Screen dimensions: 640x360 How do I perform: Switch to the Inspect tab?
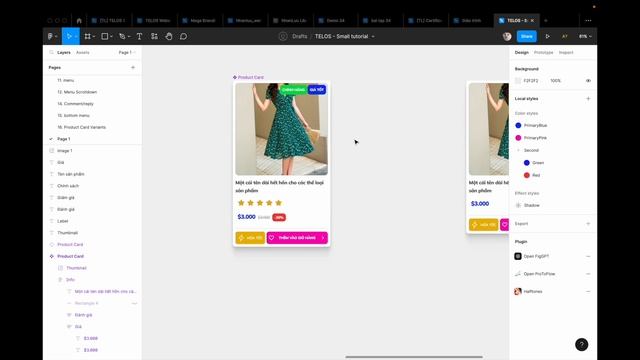pos(566,52)
